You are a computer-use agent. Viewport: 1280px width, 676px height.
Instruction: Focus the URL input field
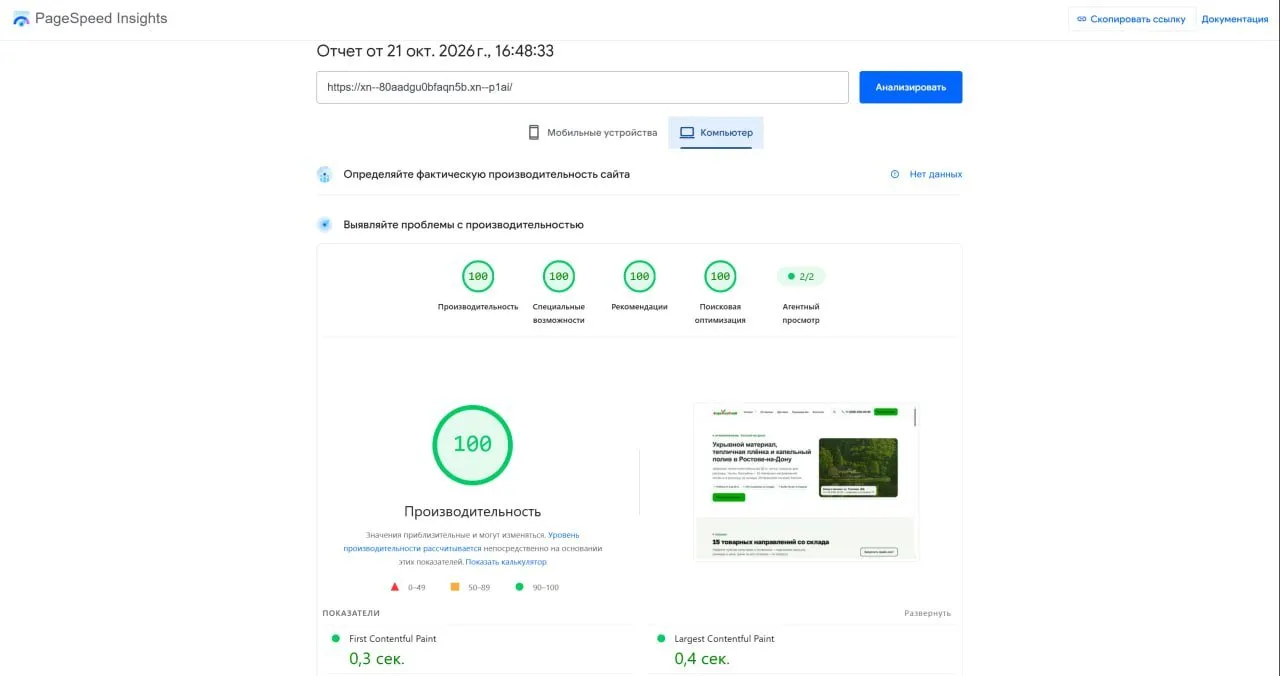tap(582, 87)
